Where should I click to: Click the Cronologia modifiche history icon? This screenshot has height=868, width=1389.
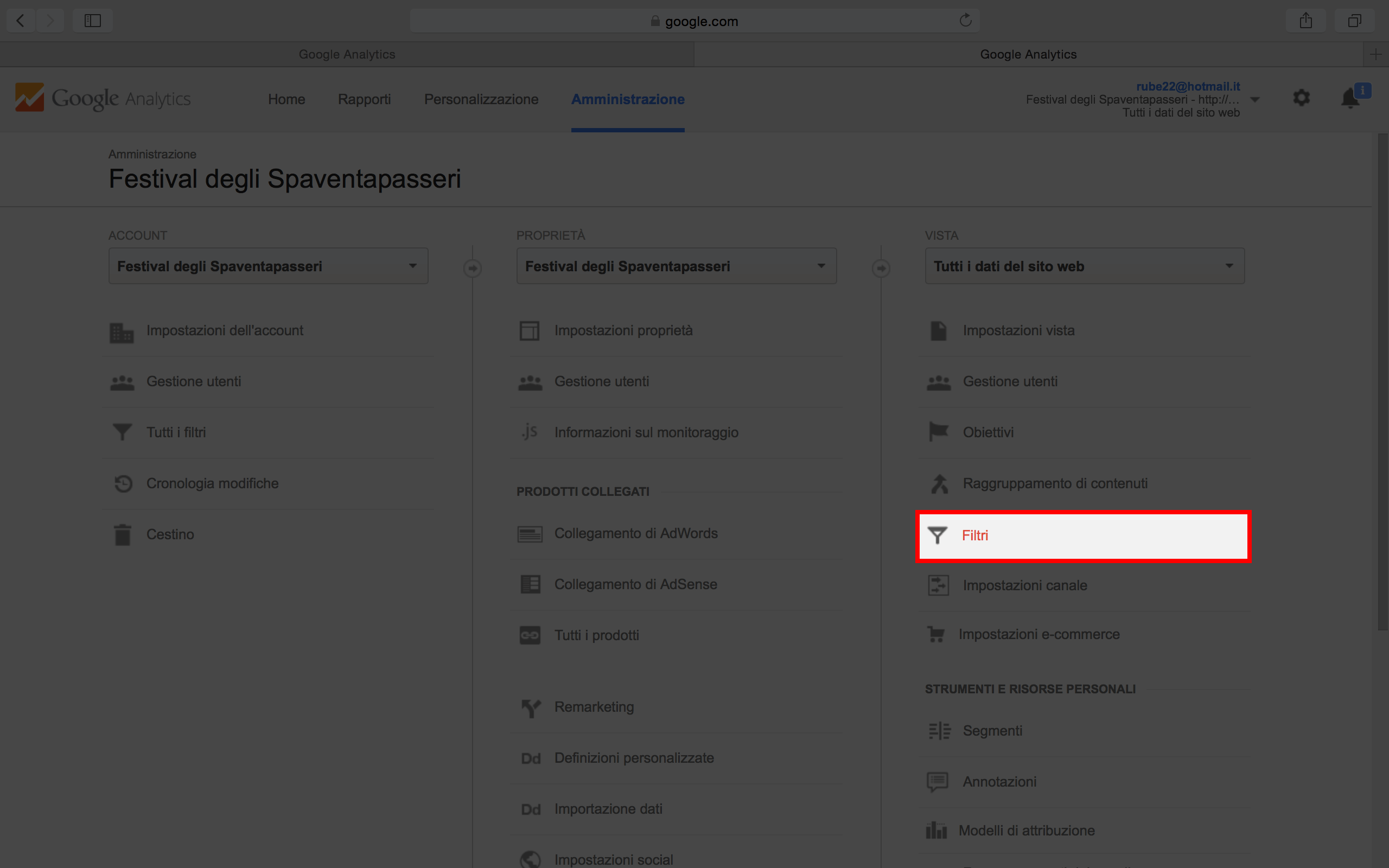pos(123,483)
